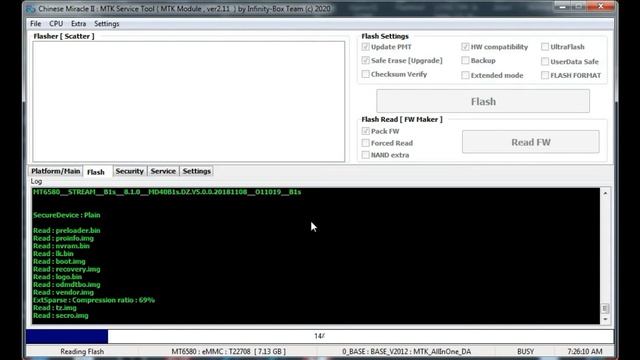Click the app icon in the title bar
Image resolution: width=640 pixels, height=360 pixels.
[31, 9]
